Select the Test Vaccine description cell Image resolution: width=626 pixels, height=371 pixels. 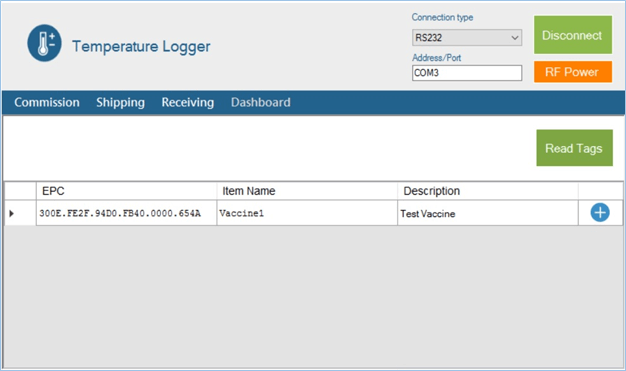(488, 213)
